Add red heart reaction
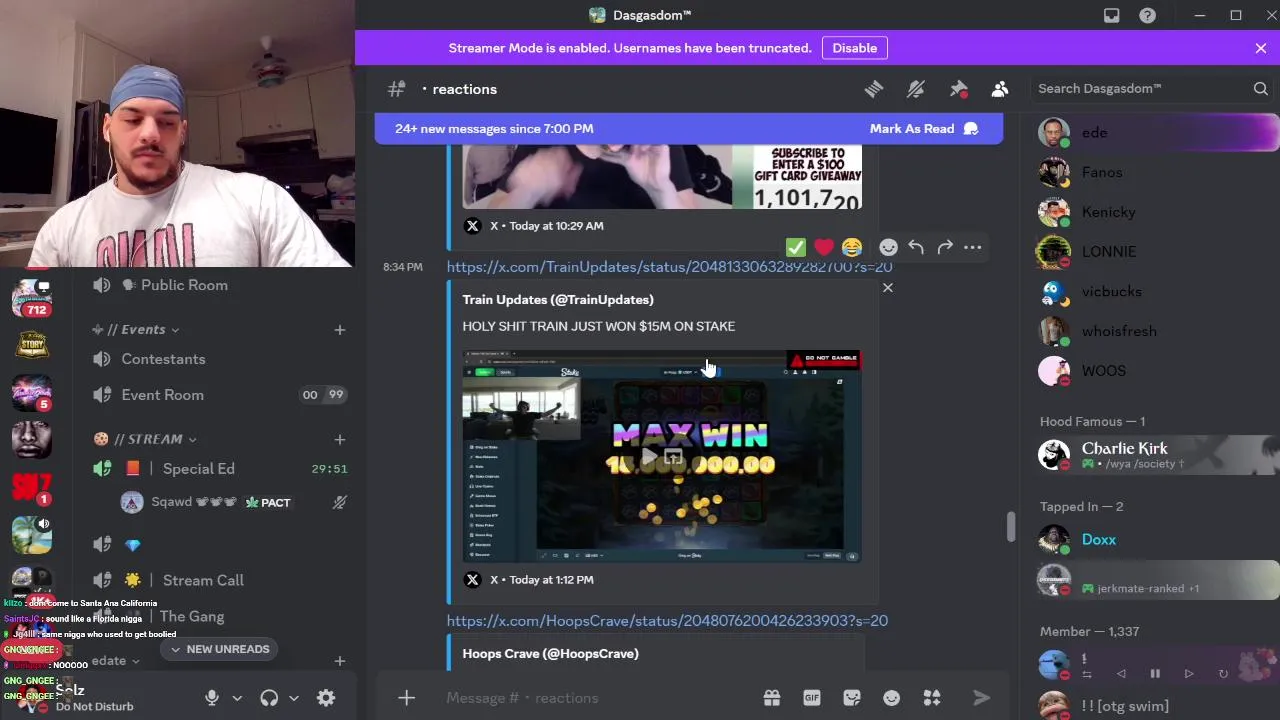This screenshot has width=1280, height=720. (x=824, y=247)
